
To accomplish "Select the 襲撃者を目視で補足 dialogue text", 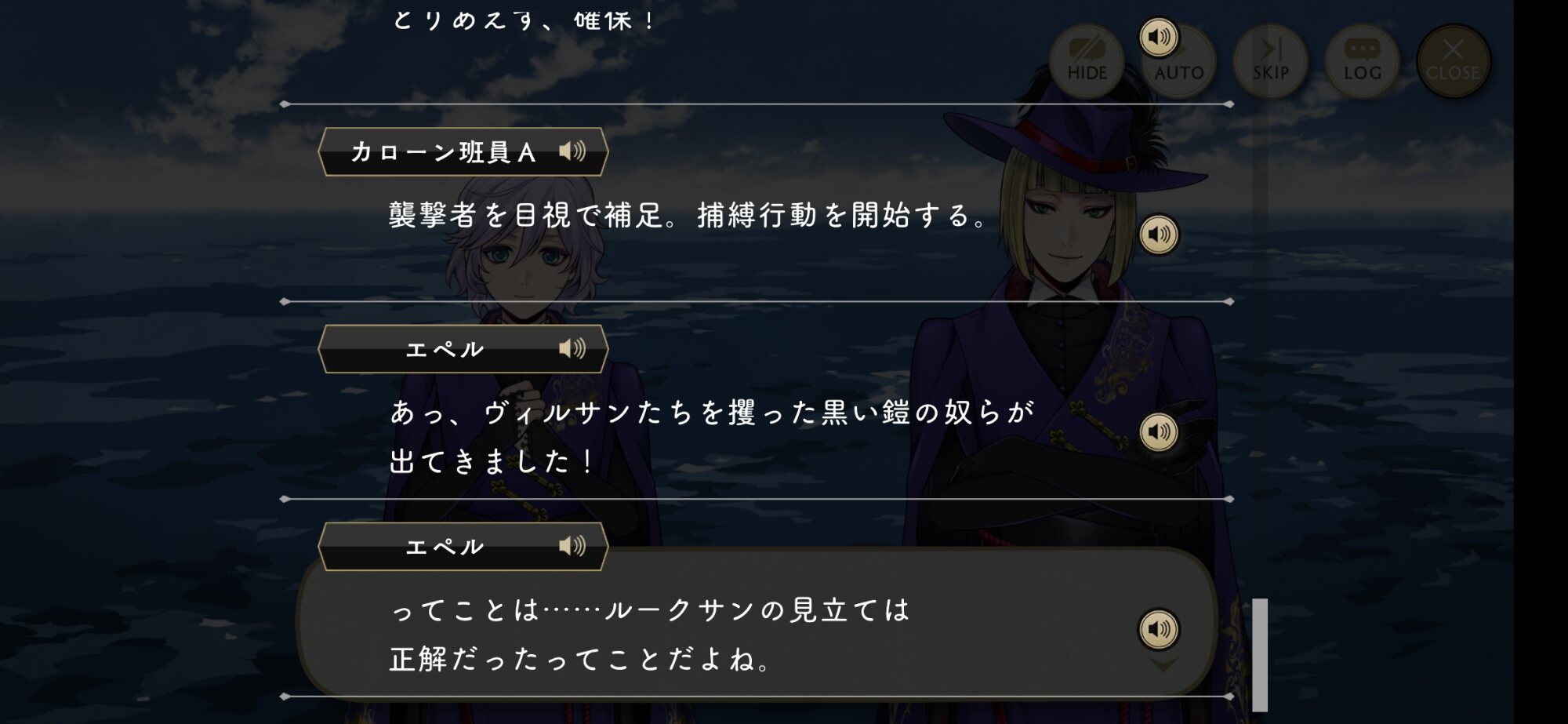I will (x=689, y=215).
